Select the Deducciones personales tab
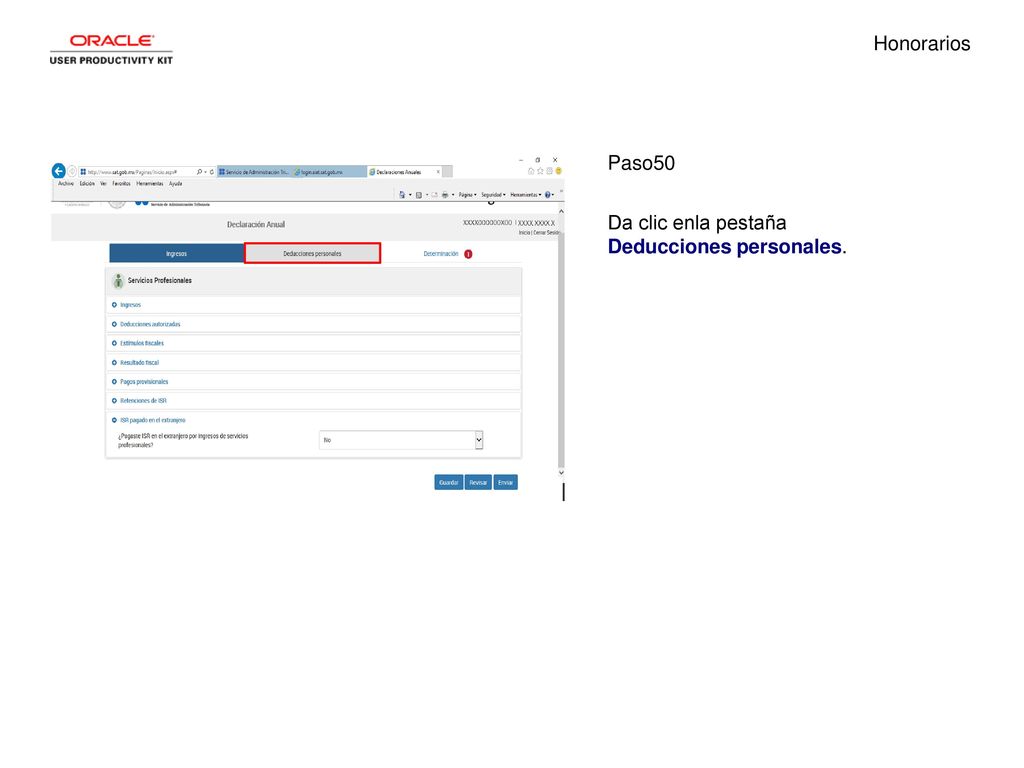This screenshot has width=1024, height=768. coord(312,253)
